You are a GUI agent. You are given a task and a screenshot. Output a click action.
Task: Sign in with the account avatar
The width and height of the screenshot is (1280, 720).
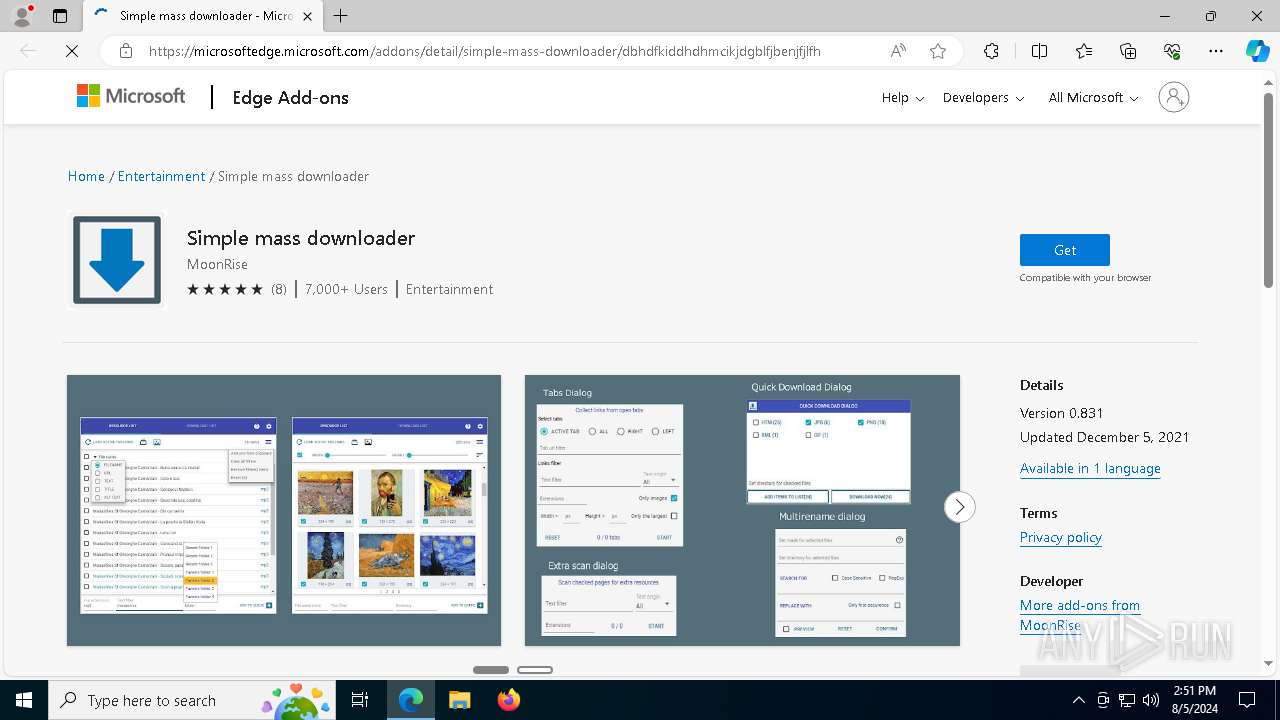1174,97
